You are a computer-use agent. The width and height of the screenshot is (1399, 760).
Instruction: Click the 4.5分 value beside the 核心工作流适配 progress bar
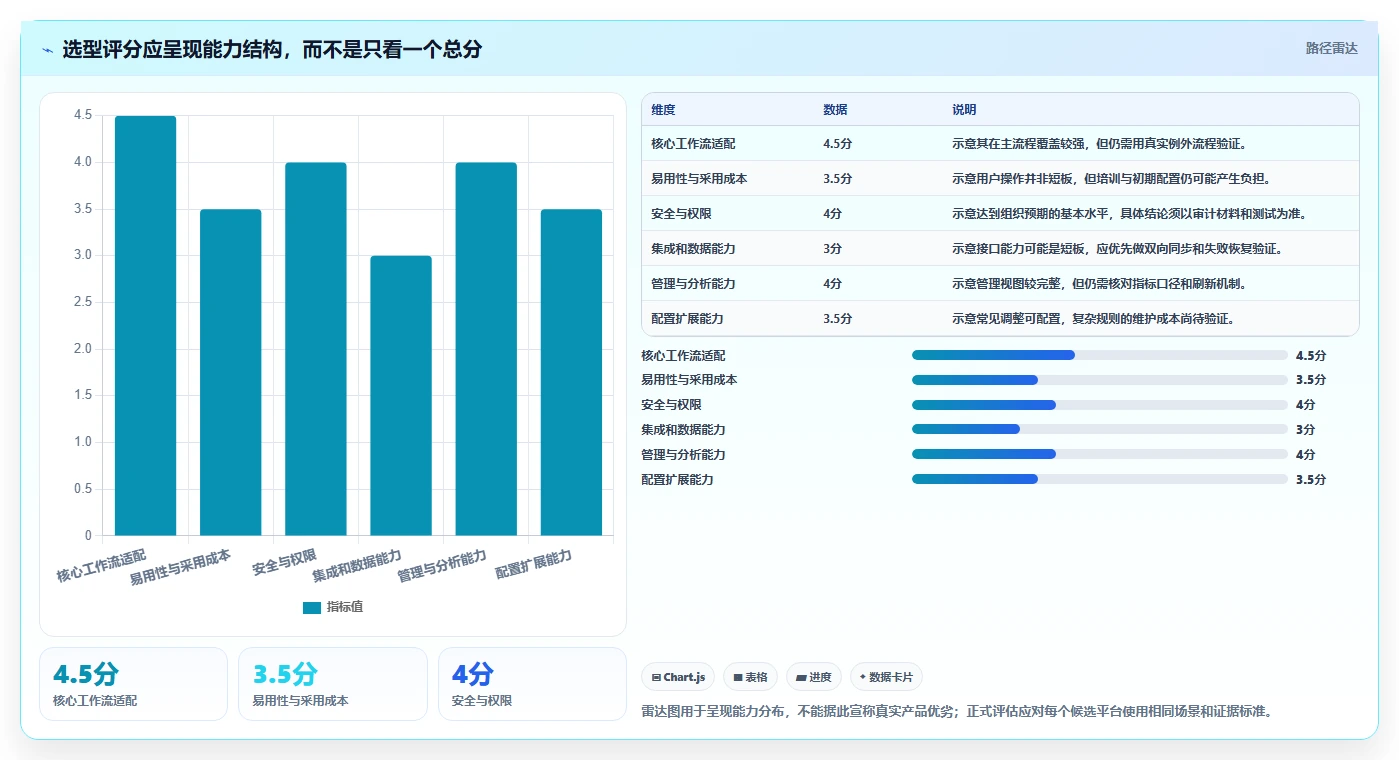coord(1310,356)
